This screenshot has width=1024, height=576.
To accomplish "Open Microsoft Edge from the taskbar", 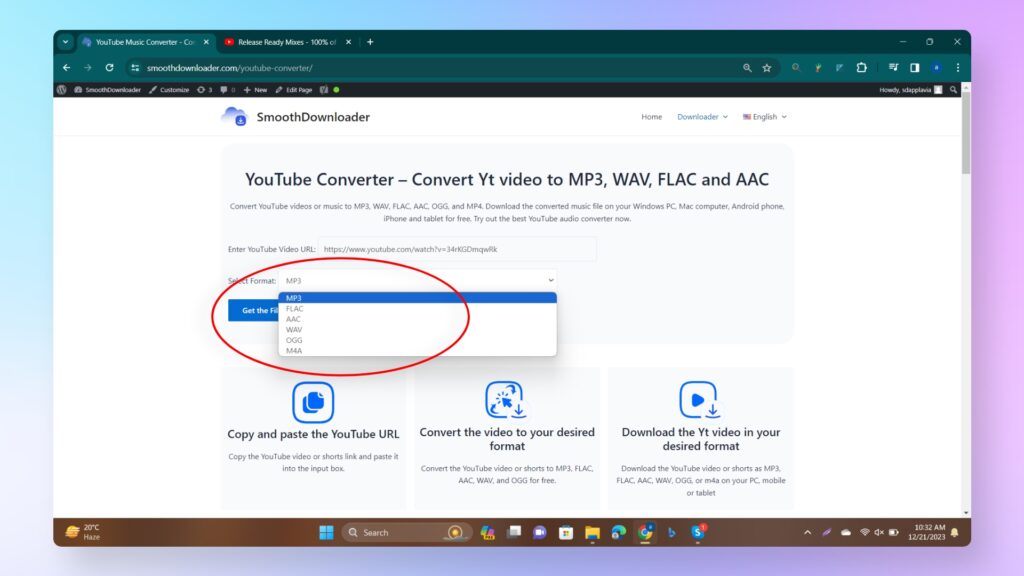I will 618,532.
